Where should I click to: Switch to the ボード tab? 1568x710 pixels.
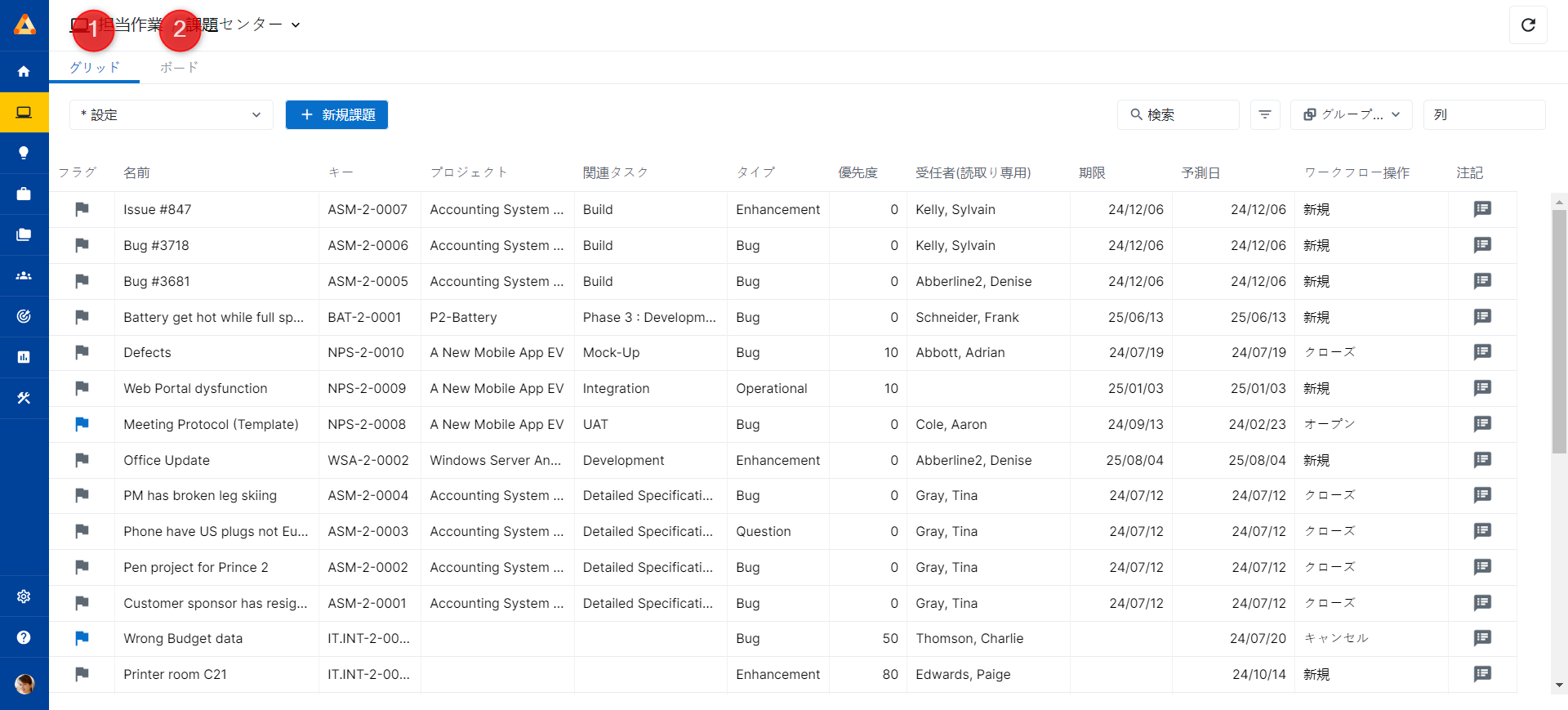[x=179, y=68]
